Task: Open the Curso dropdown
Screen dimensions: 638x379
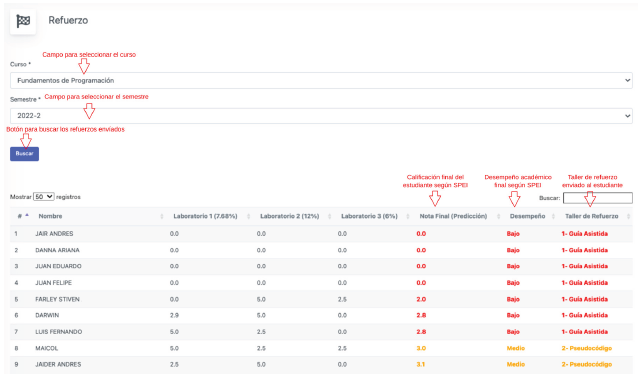Action: click(x=321, y=81)
